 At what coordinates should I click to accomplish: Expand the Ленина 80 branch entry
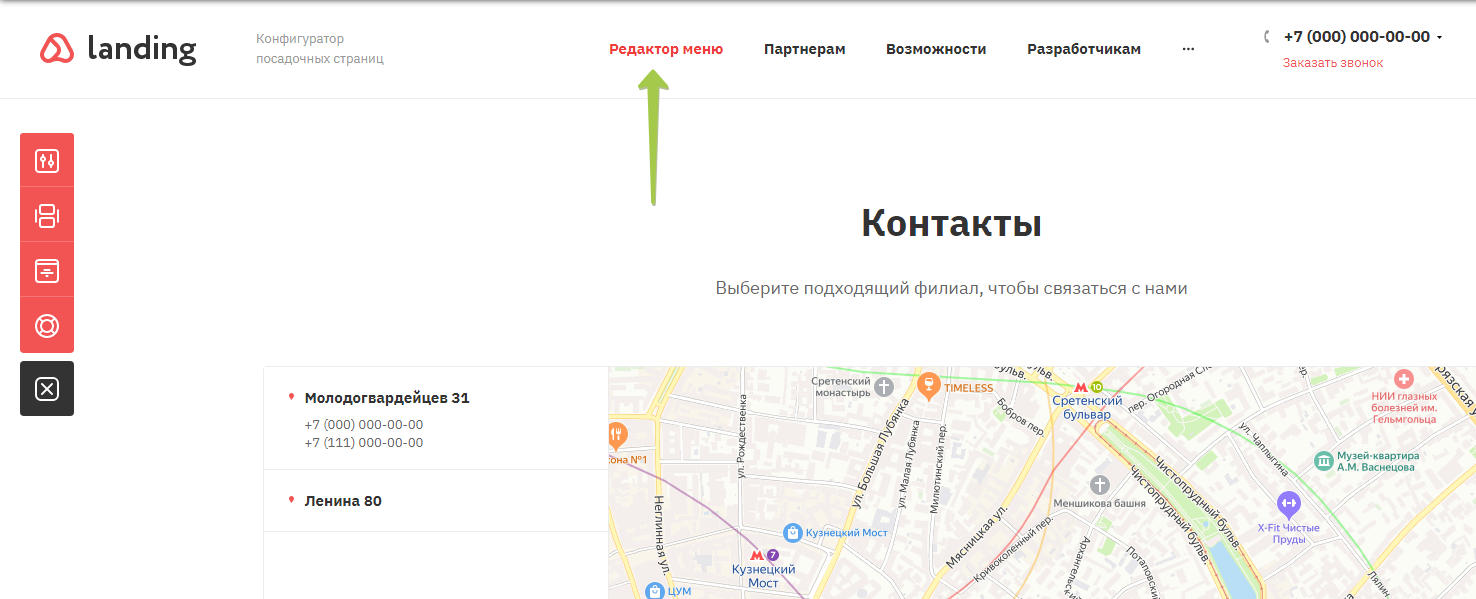click(436, 501)
